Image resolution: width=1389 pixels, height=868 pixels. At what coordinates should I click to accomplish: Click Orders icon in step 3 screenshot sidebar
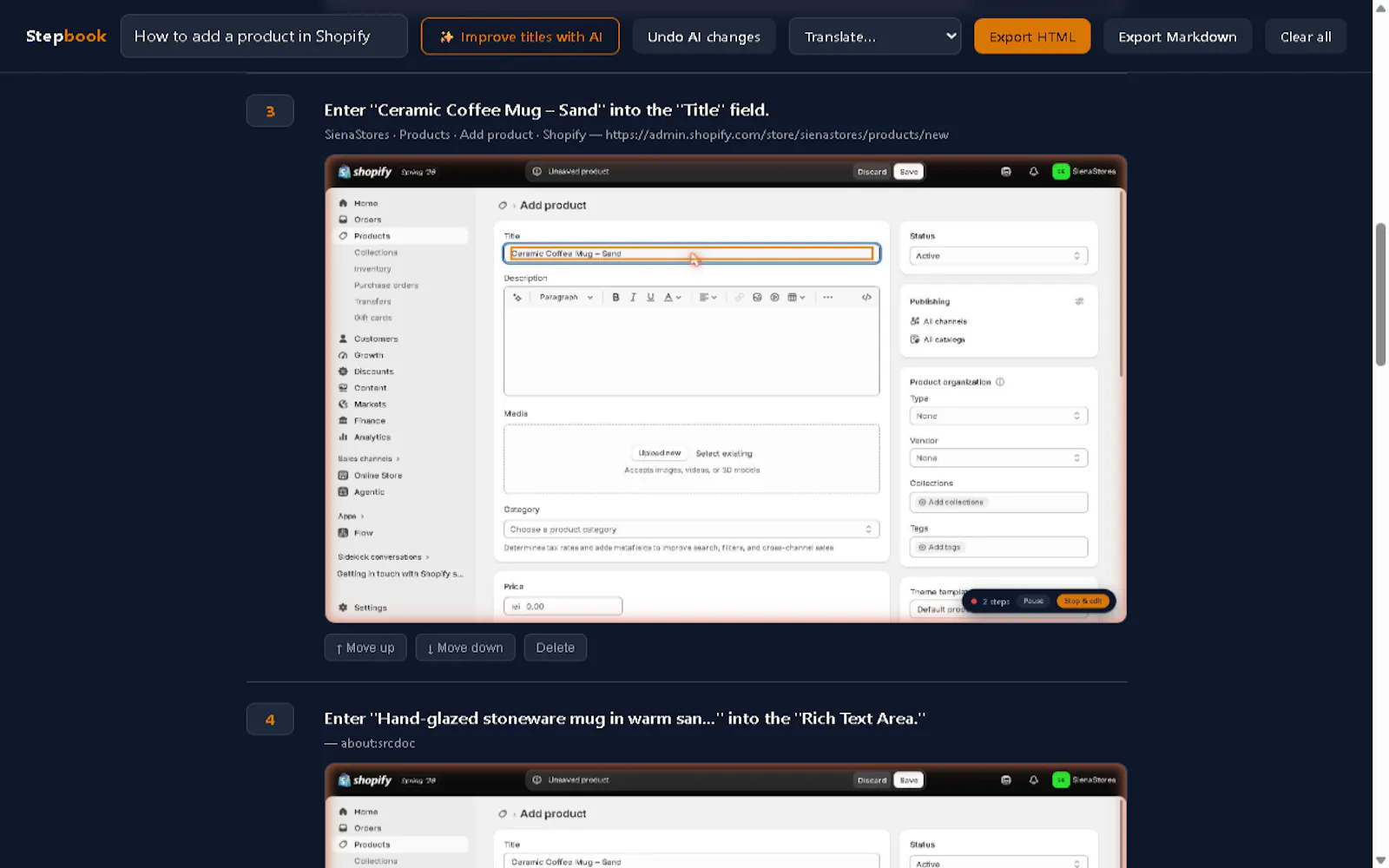point(343,220)
